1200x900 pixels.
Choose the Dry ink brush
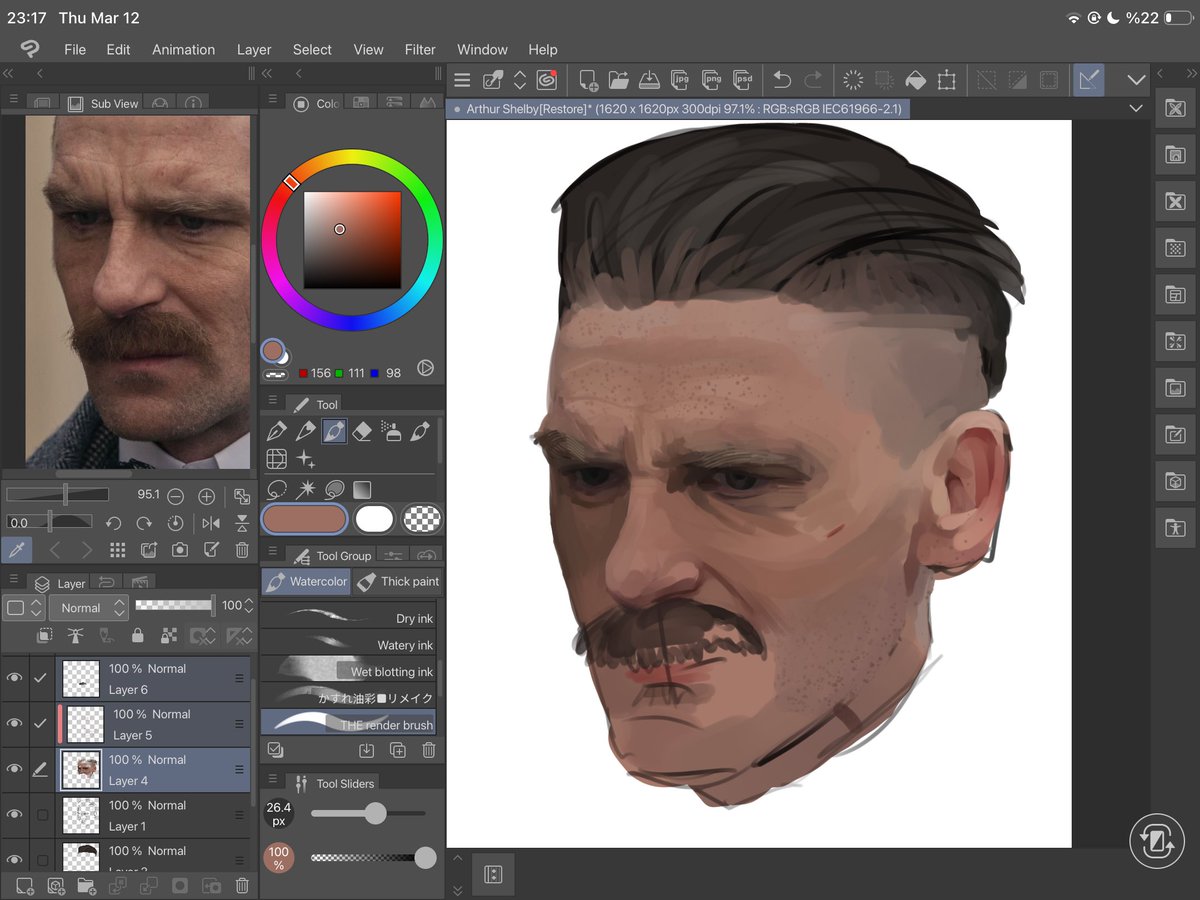348,618
